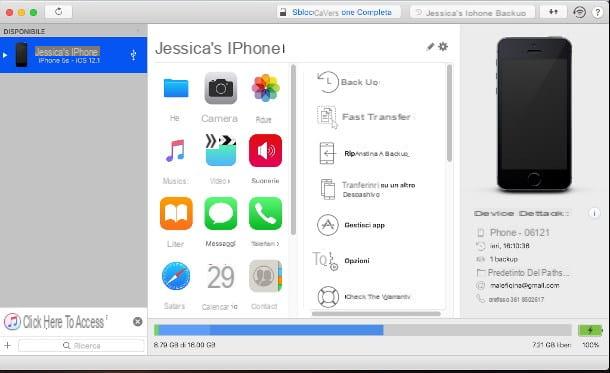
Task: Select Jessica's iPhone in sidebar
Action: pyautogui.click(x=74, y=55)
